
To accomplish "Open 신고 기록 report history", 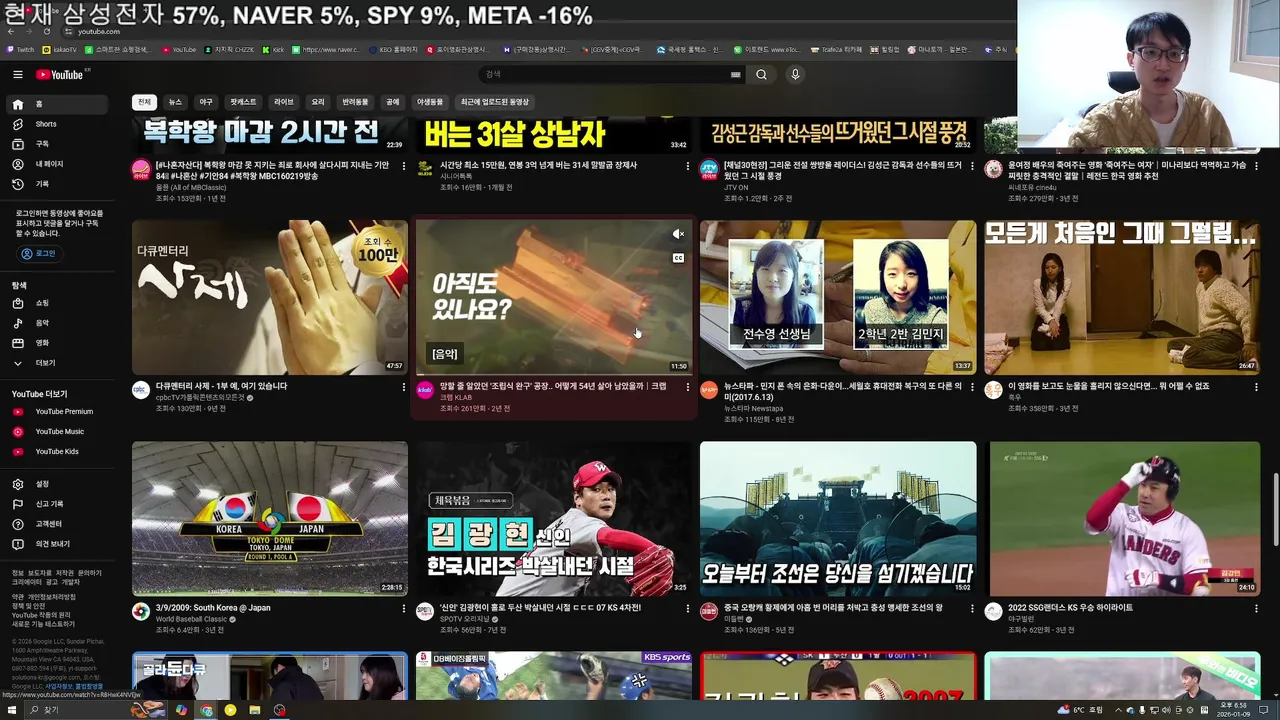I will coord(56,504).
